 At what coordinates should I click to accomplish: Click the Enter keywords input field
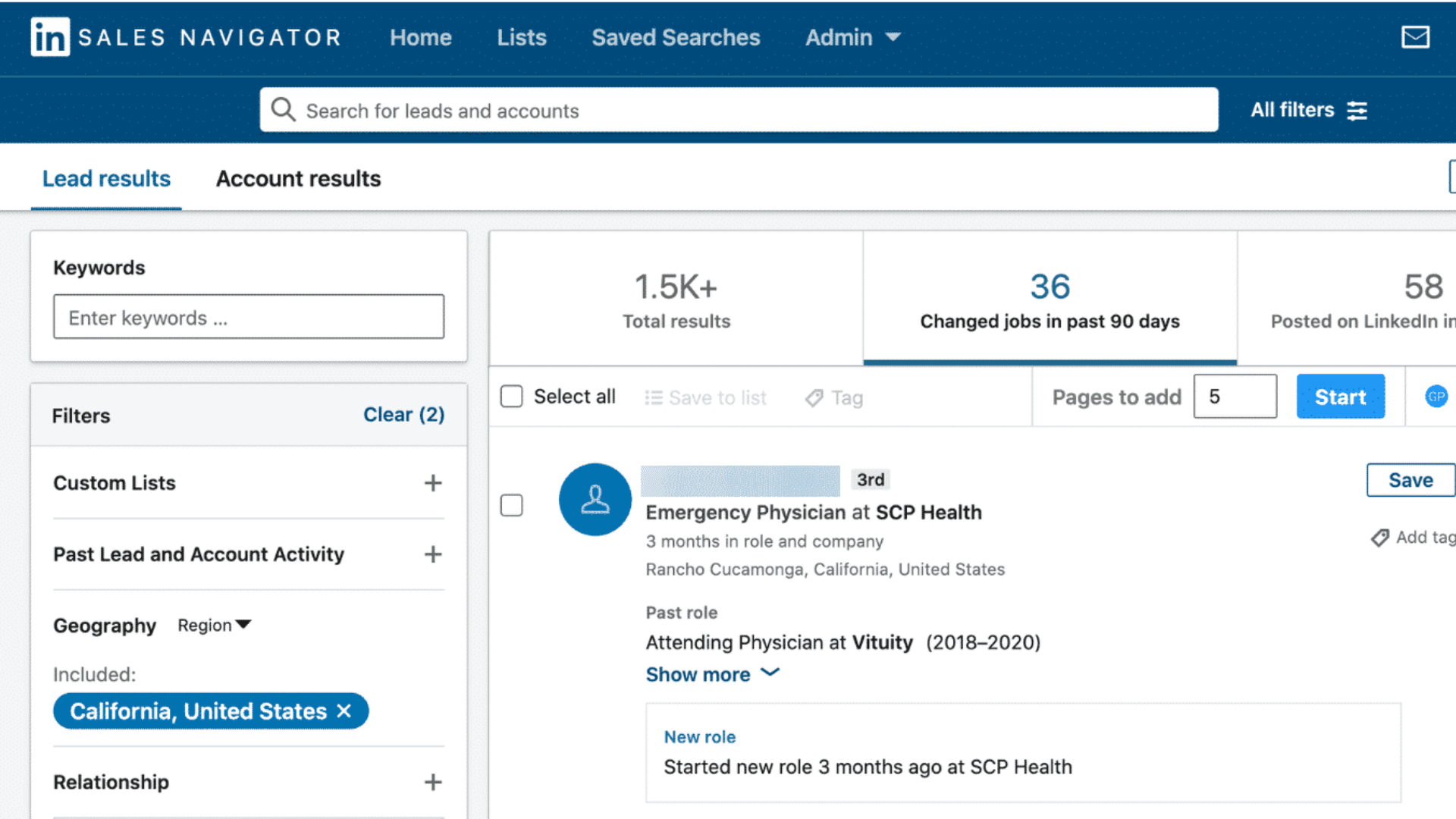click(x=249, y=317)
